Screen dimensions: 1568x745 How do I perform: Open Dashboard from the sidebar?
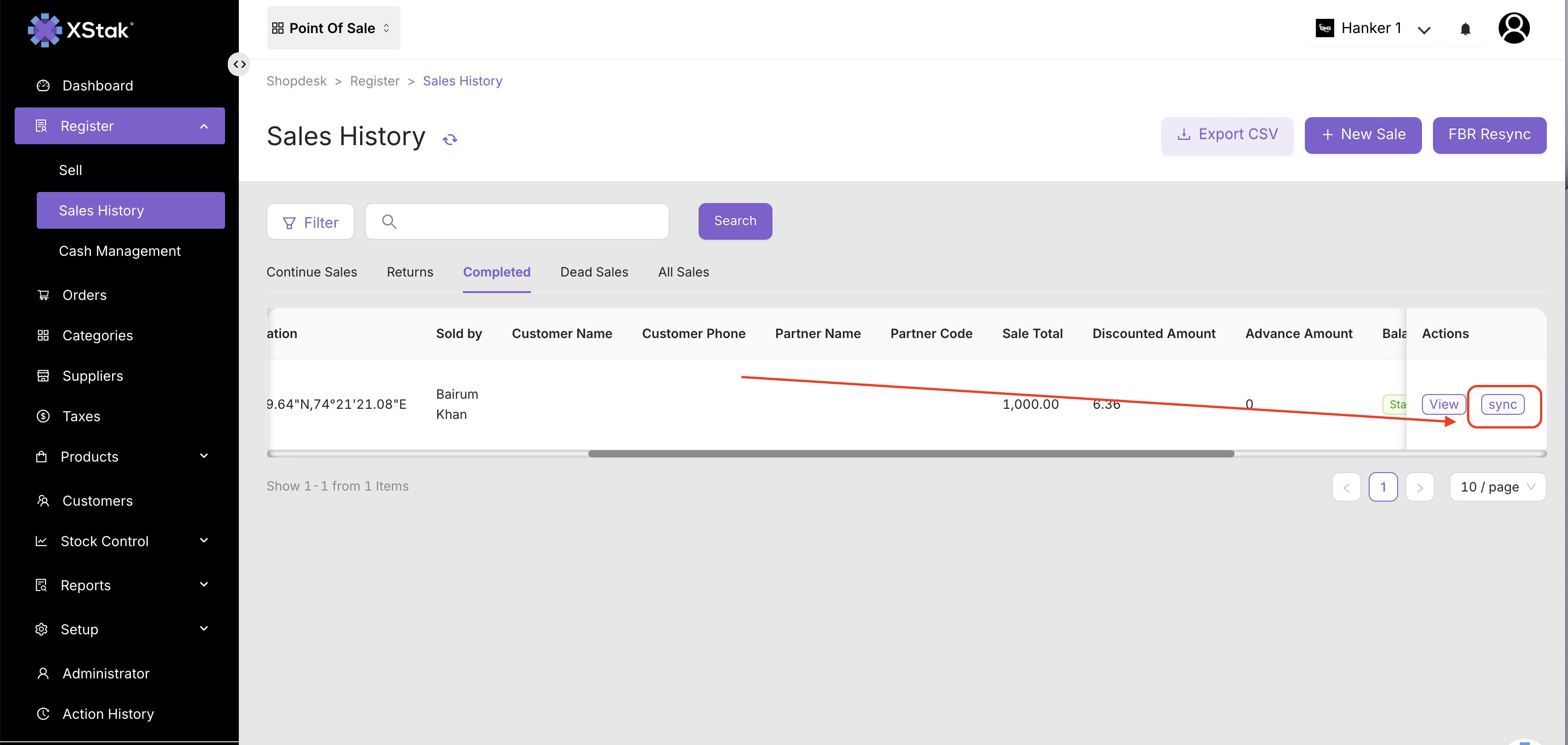(97, 86)
